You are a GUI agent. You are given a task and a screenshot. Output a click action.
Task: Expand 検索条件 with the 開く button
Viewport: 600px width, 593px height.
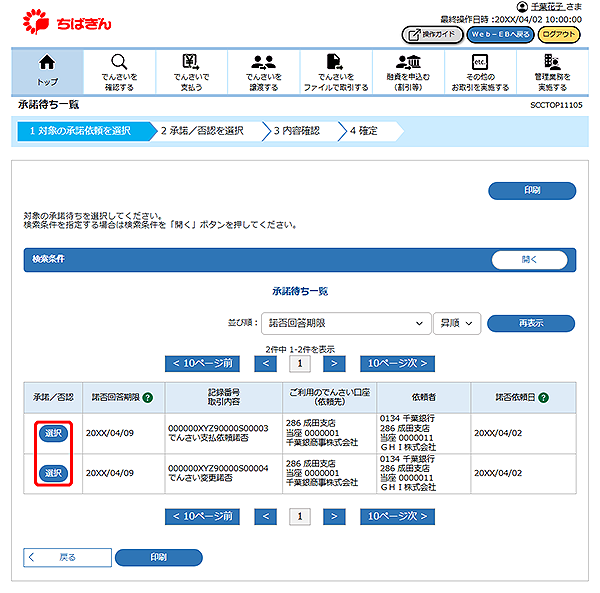(x=530, y=258)
